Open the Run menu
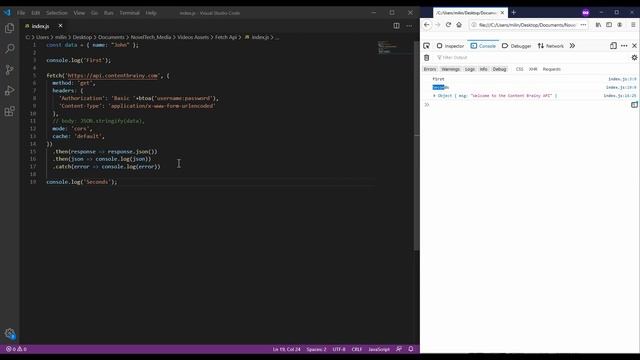Image resolution: width=640 pixels, height=360 pixels. [108, 13]
